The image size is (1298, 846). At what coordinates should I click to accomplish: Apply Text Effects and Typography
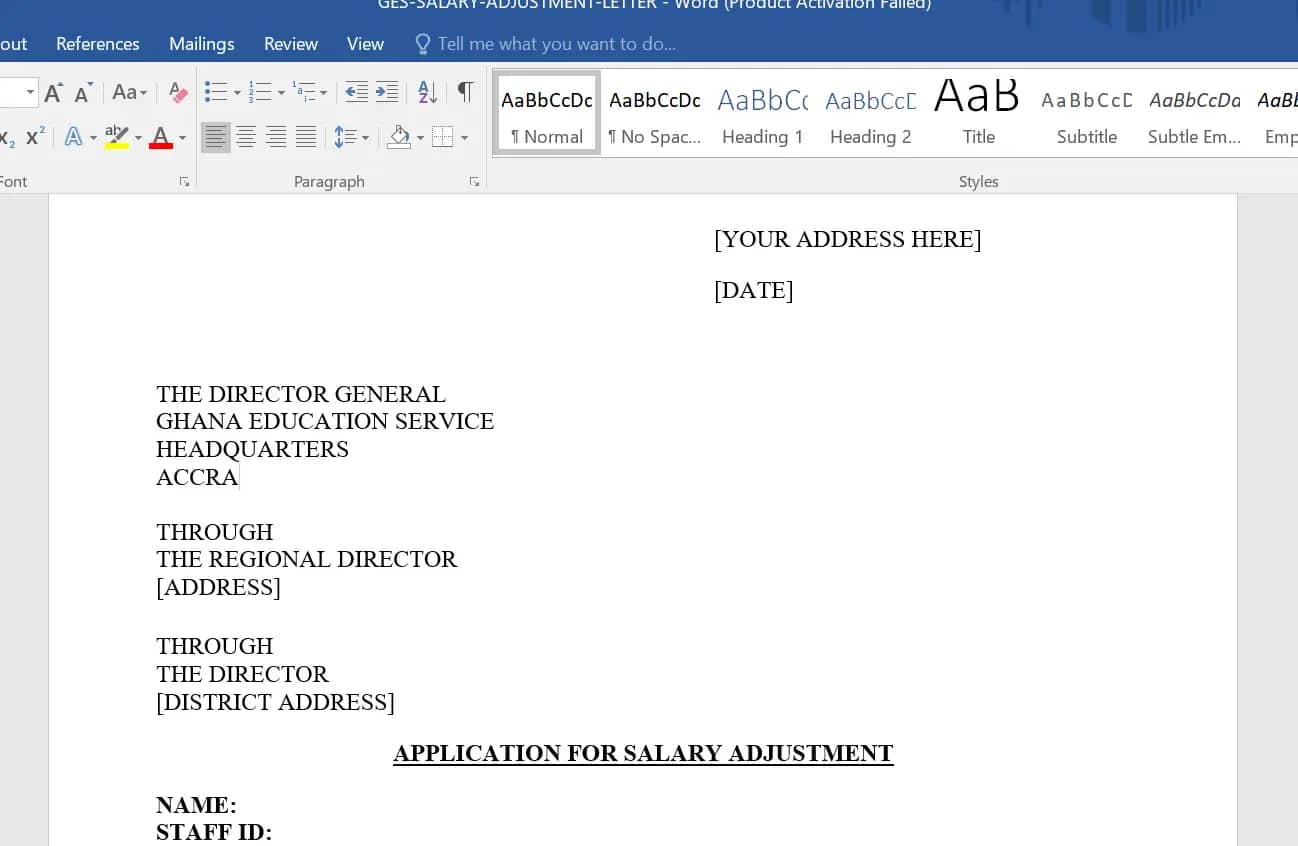click(73, 137)
